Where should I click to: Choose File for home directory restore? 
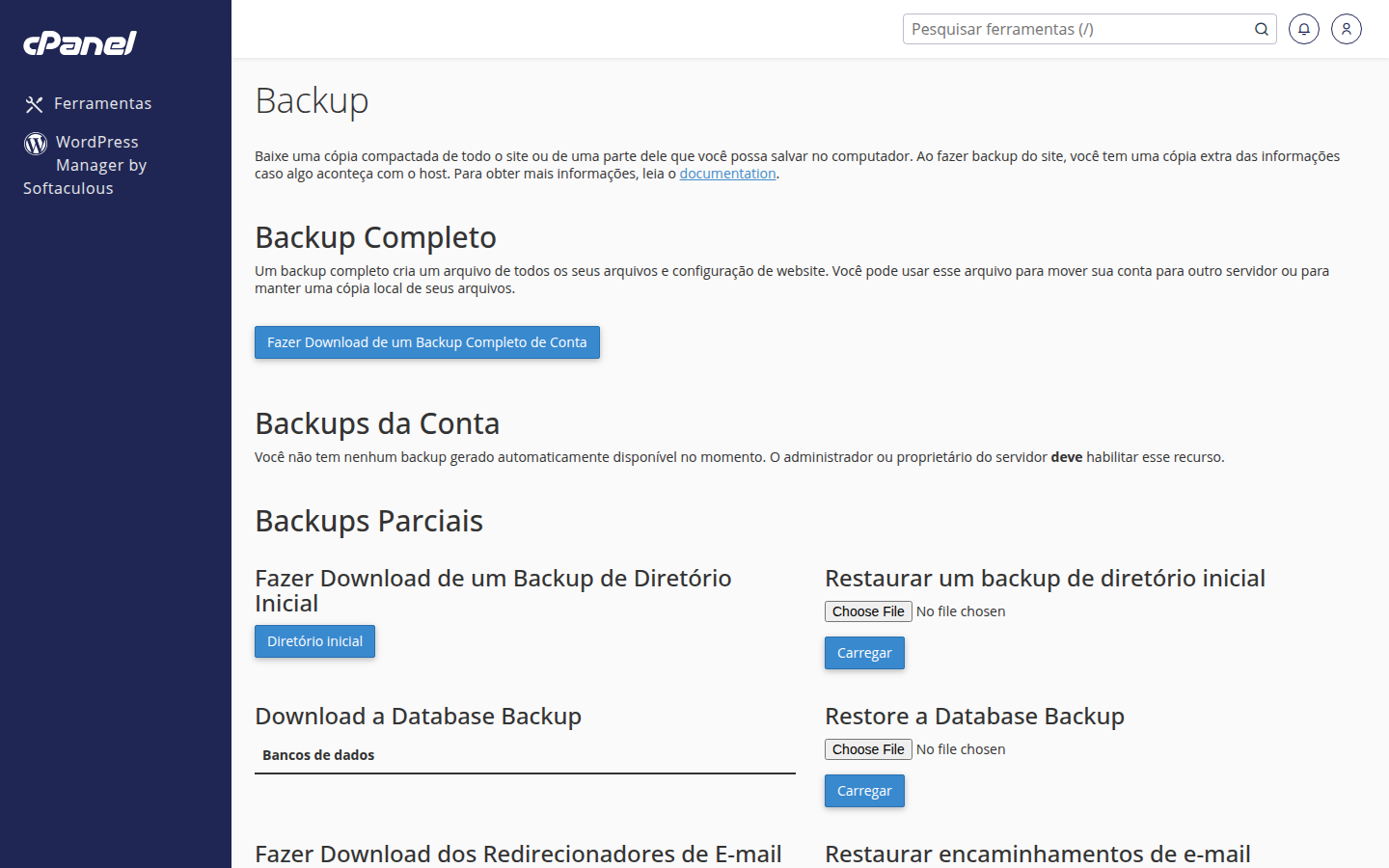[x=868, y=611]
